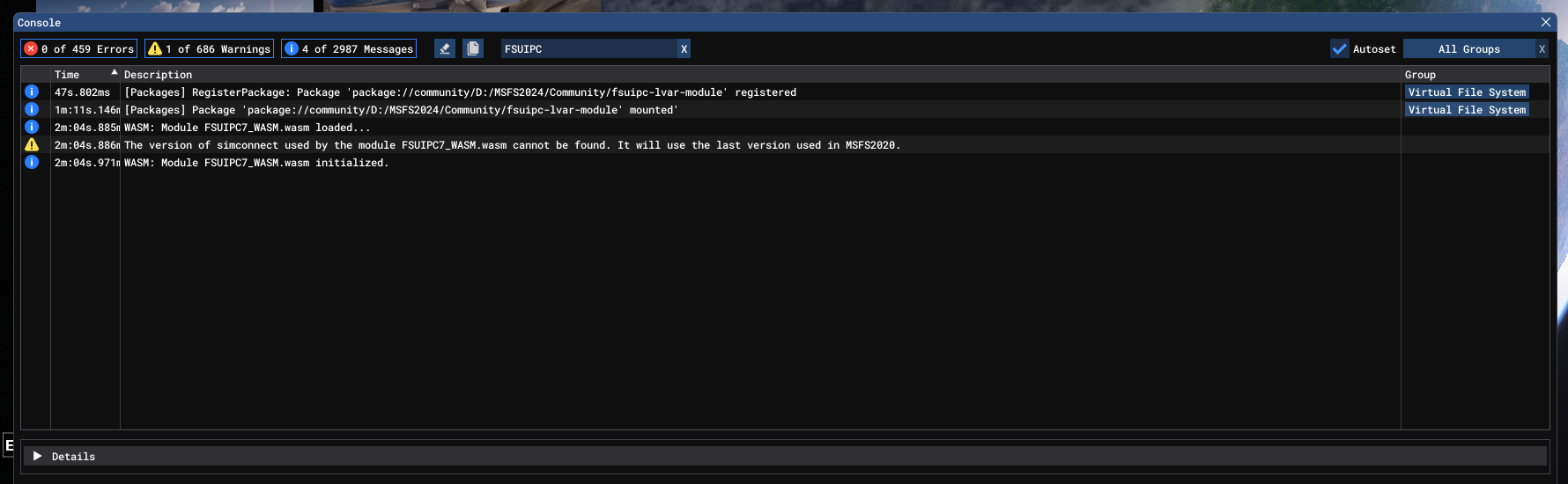Uncheck the Autoset checkbox
1568x484 pixels.
[x=1340, y=49]
